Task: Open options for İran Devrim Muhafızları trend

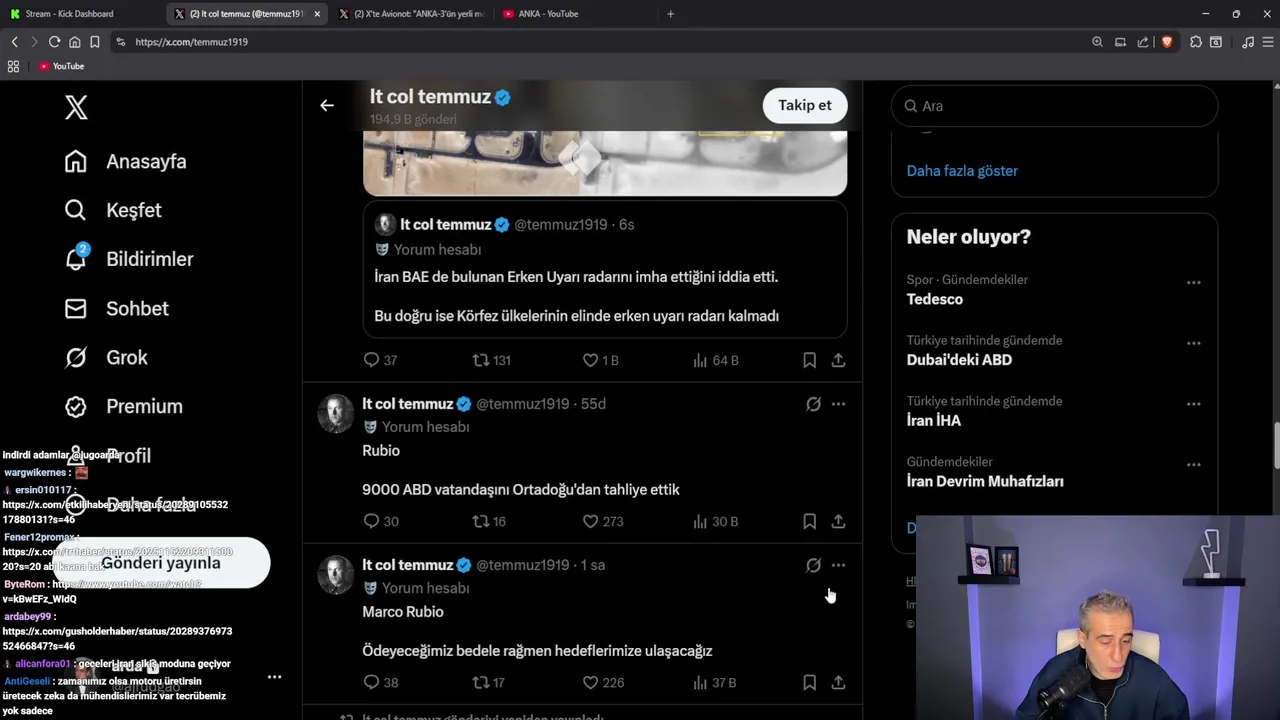Action: click(1193, 465)
